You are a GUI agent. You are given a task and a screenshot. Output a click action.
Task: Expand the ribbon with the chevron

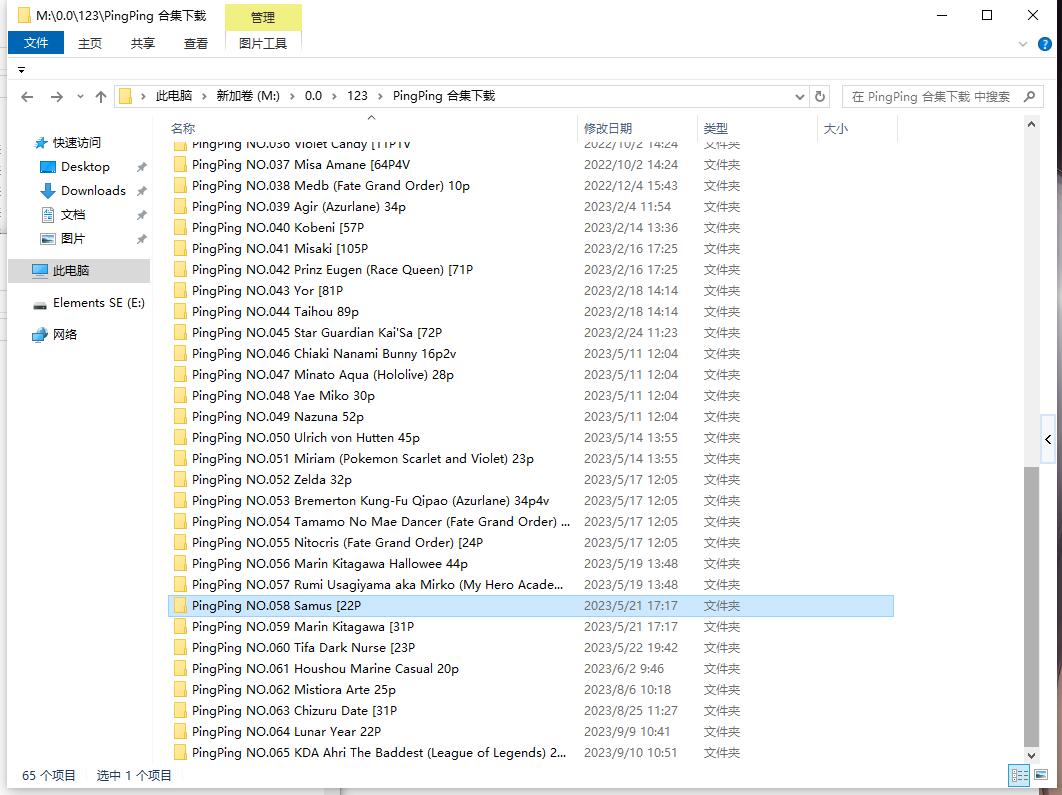pyautogui.click(x=1023, y=44)
